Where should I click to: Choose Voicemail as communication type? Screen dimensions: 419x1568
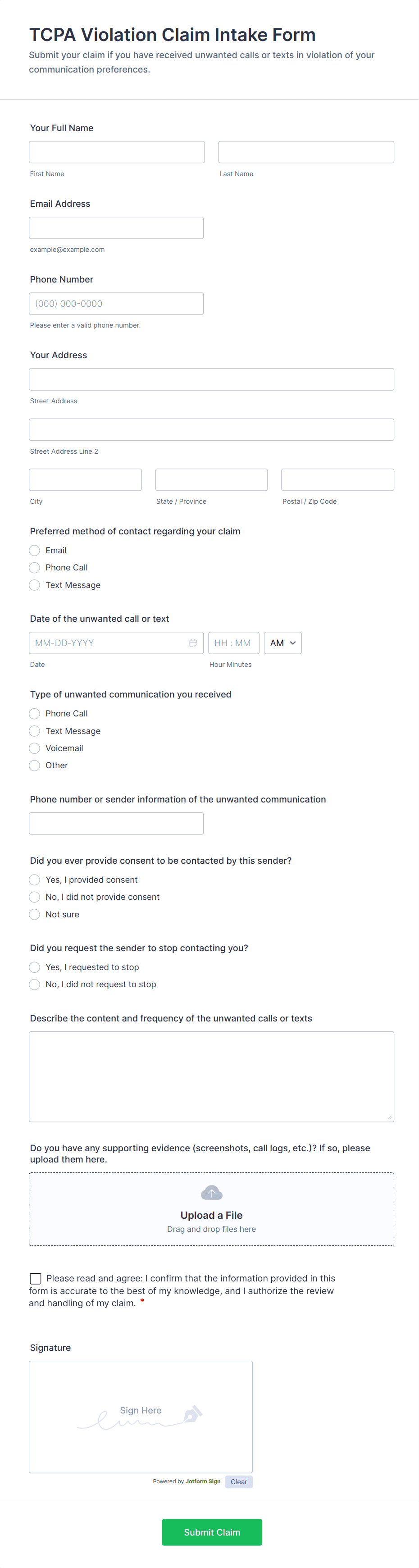pyautogui.click(x=35, y=748)
